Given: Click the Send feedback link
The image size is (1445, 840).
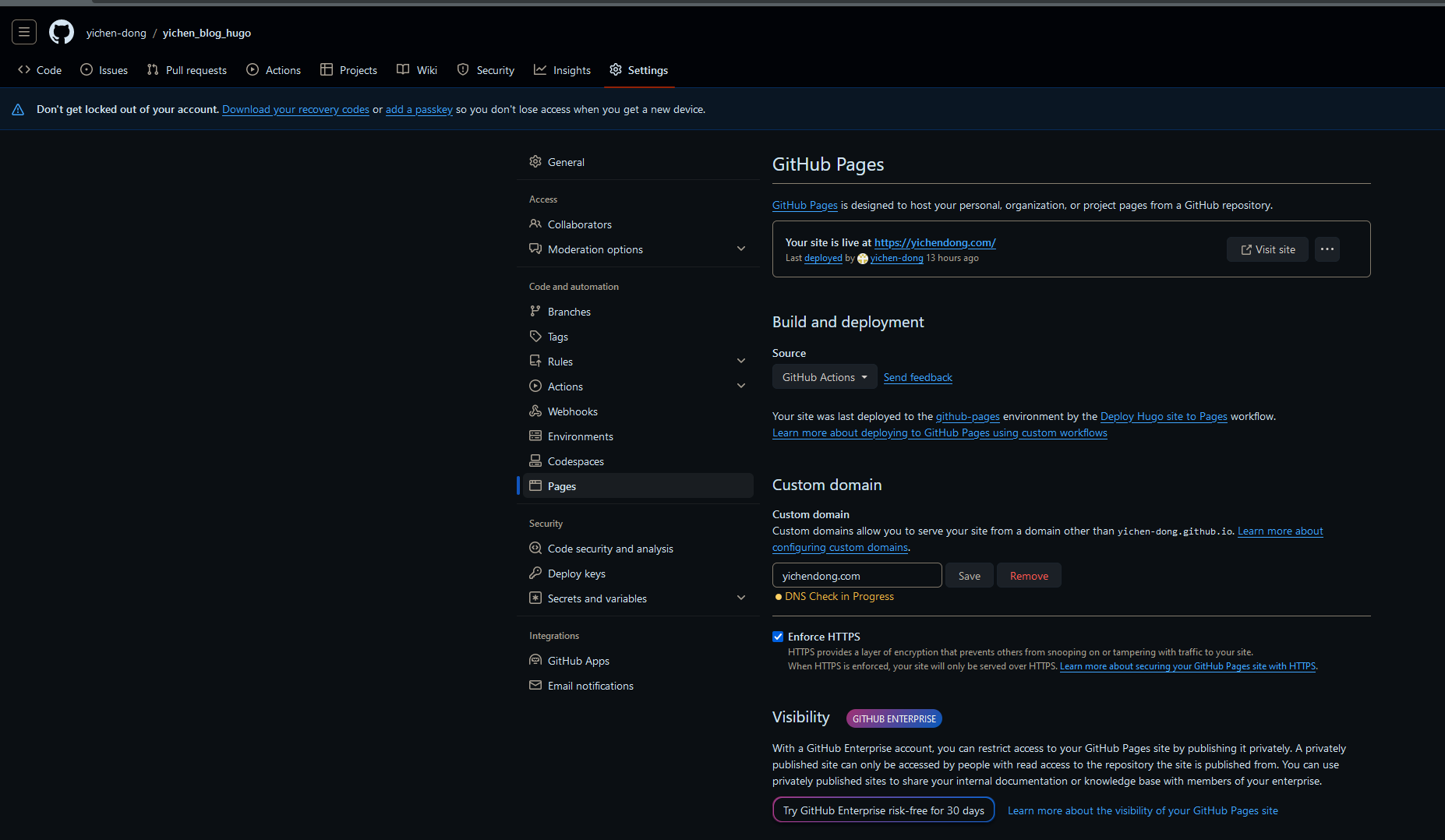Looking at the screenshot, I should tap(918, 377).
